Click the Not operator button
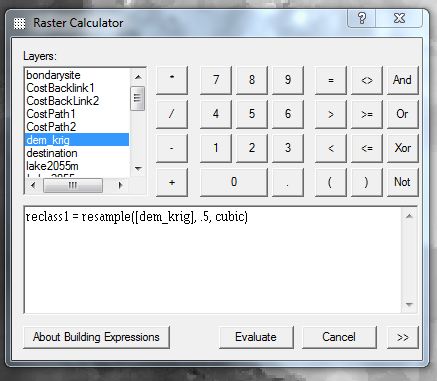Viewport: 437px width, 381px height. point(402,182)
